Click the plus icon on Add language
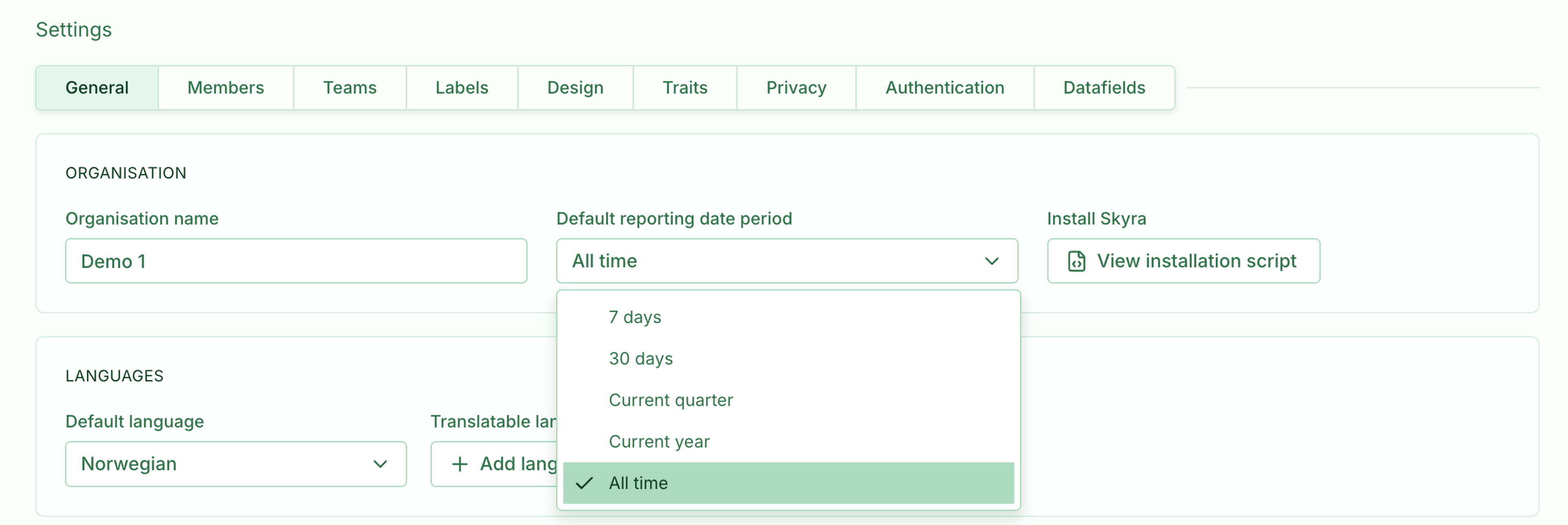1568x525 pixels. tap(459, 464)
